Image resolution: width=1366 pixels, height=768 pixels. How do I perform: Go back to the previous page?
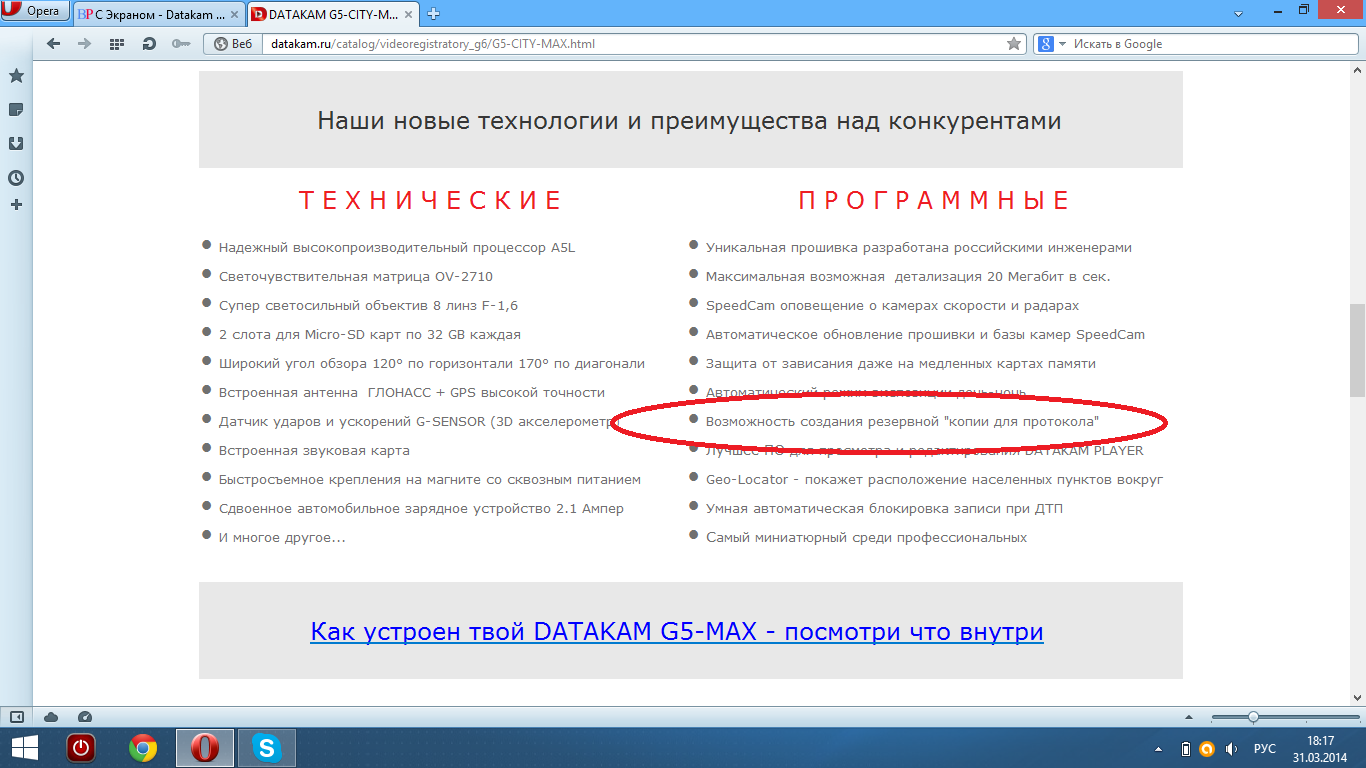pos(53,44)
